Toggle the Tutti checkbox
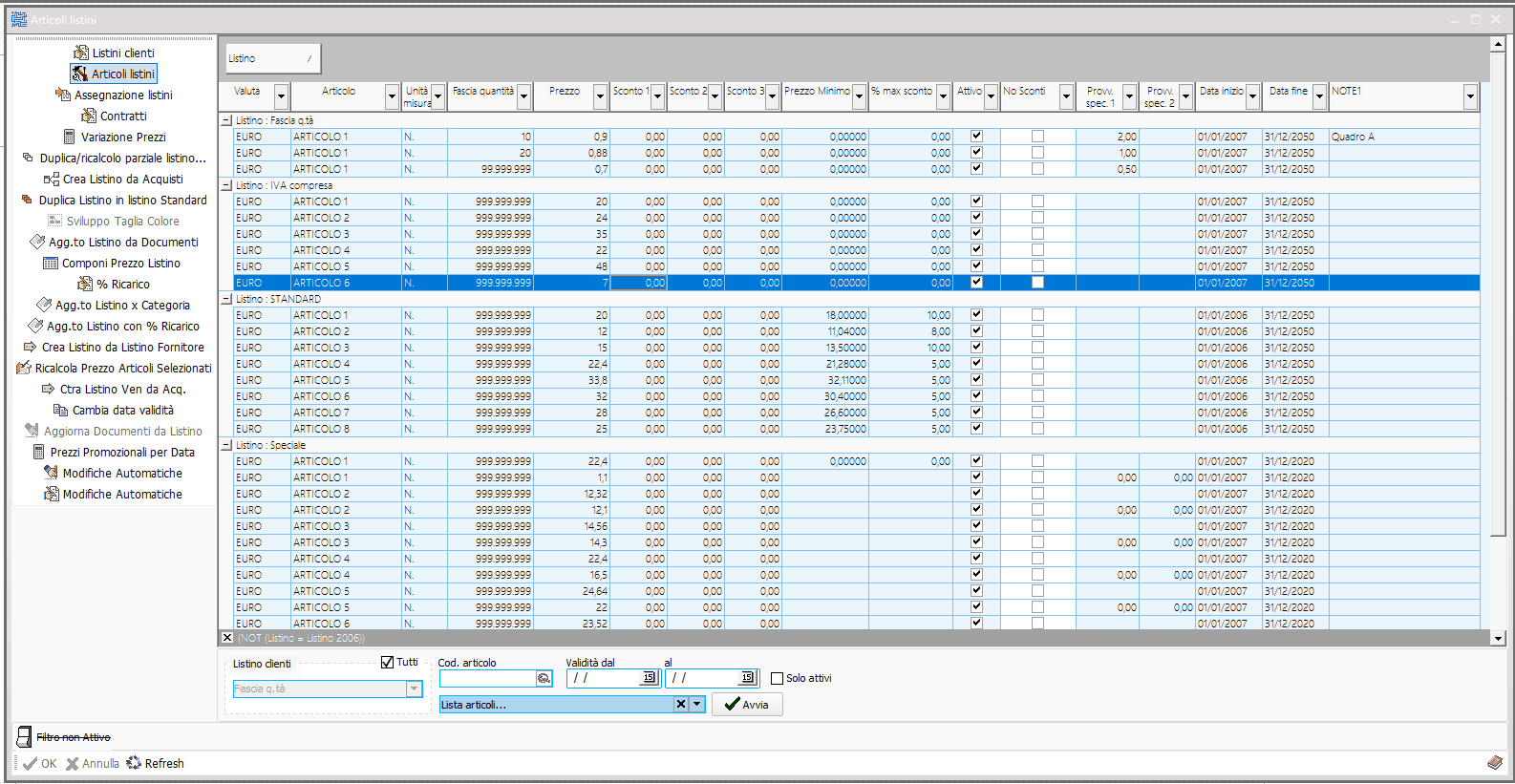 click(387, 662)
